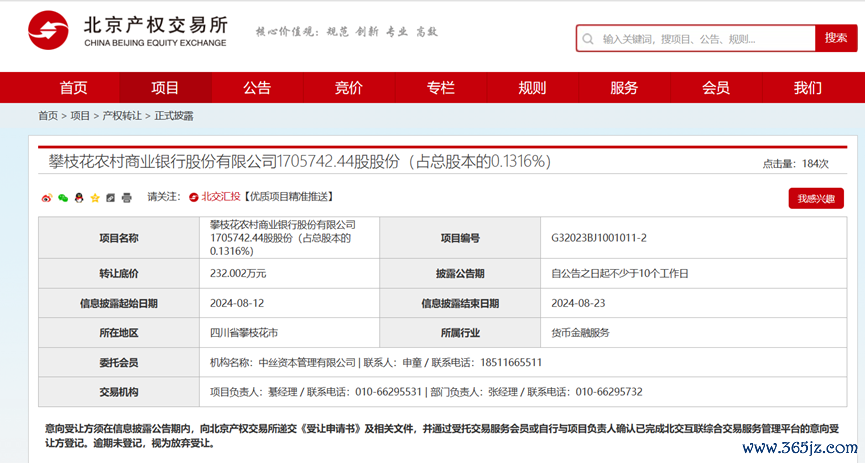Open the 专栏 navigation menu
865x463 pixels.
(x=440, y=87)
